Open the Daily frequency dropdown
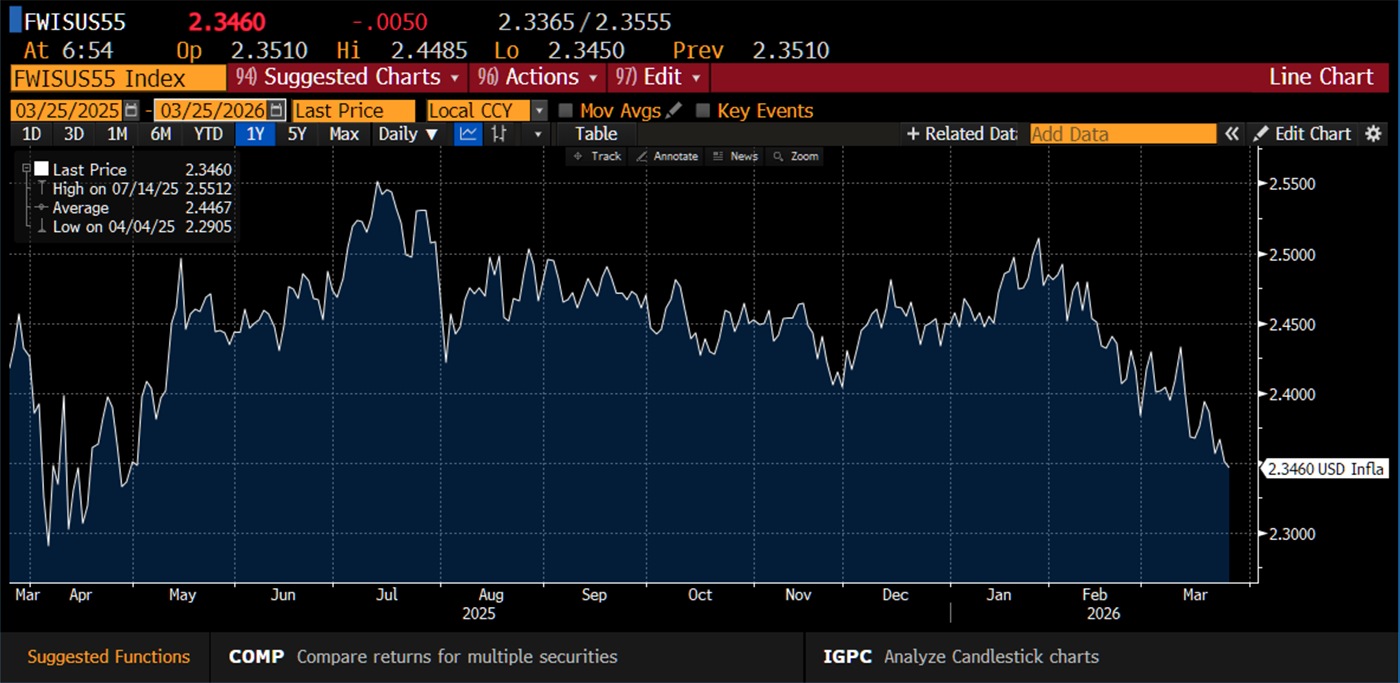The height and width of the screenshot is (683, 1400). (408, 133)
